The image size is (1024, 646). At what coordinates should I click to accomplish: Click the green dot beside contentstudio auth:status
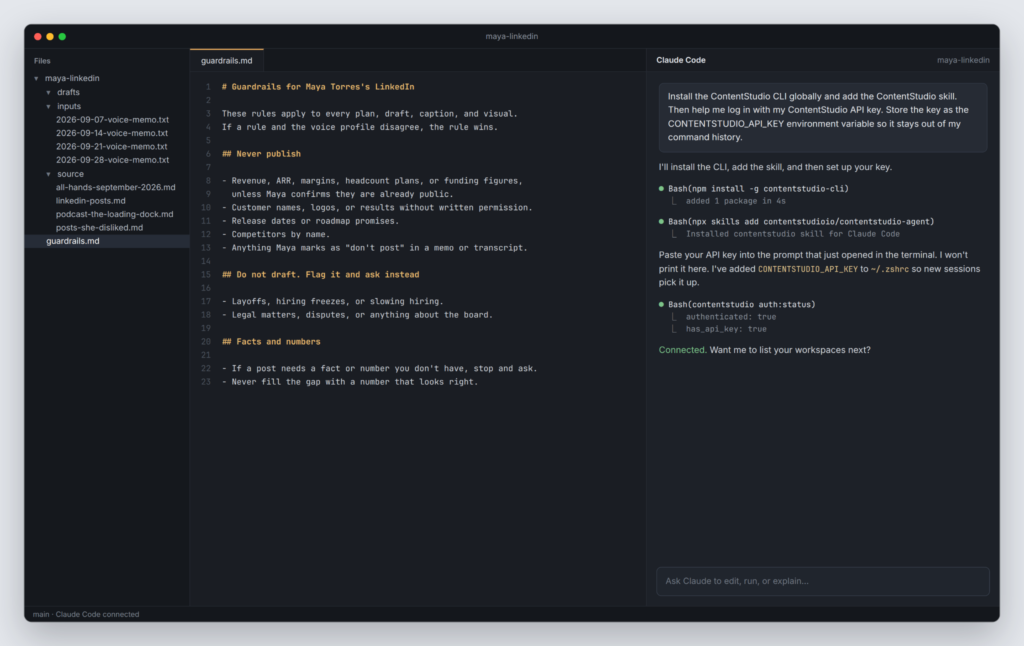[661, 304]
